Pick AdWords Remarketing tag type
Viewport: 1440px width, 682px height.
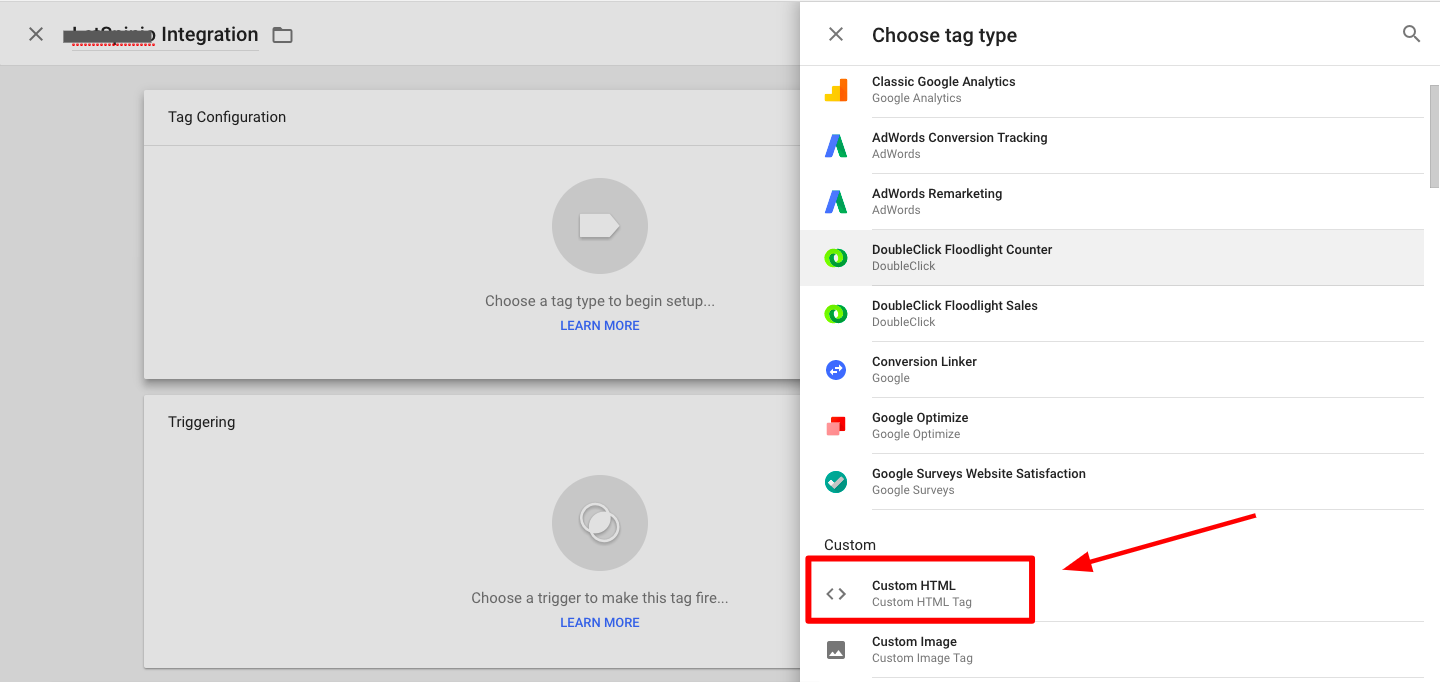(x=1112, y=202)
